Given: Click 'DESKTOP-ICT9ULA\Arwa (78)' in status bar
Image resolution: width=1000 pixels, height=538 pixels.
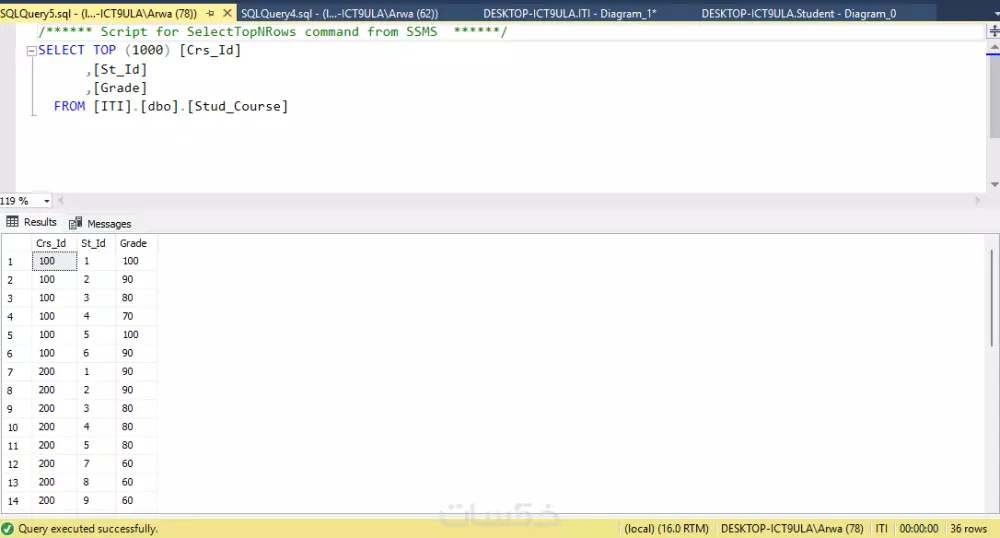Looking at the screenshot, I should (792, 528).
